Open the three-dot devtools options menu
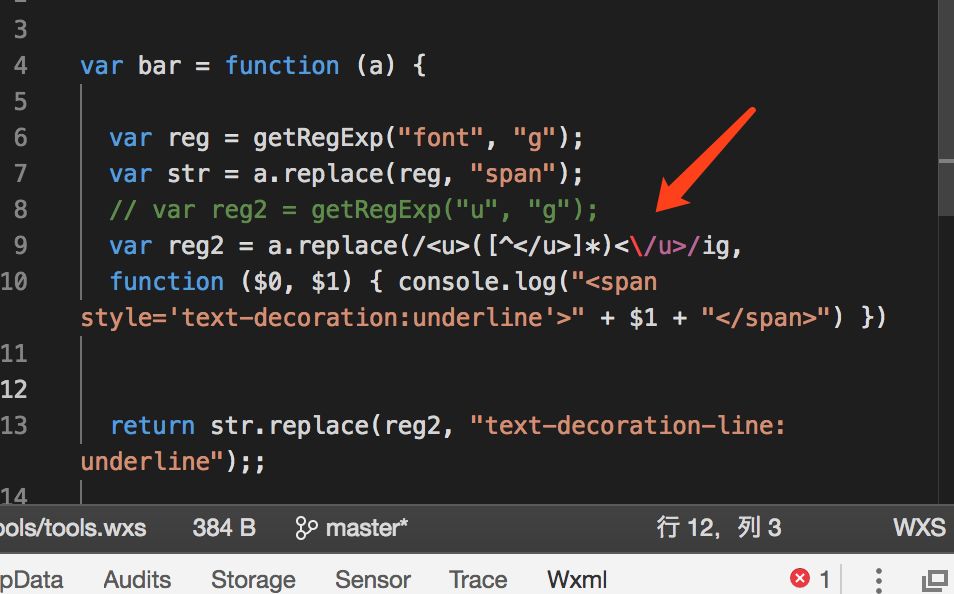Image resolution: width=954 pixels, height=594 pixels. tap(878, 579)
